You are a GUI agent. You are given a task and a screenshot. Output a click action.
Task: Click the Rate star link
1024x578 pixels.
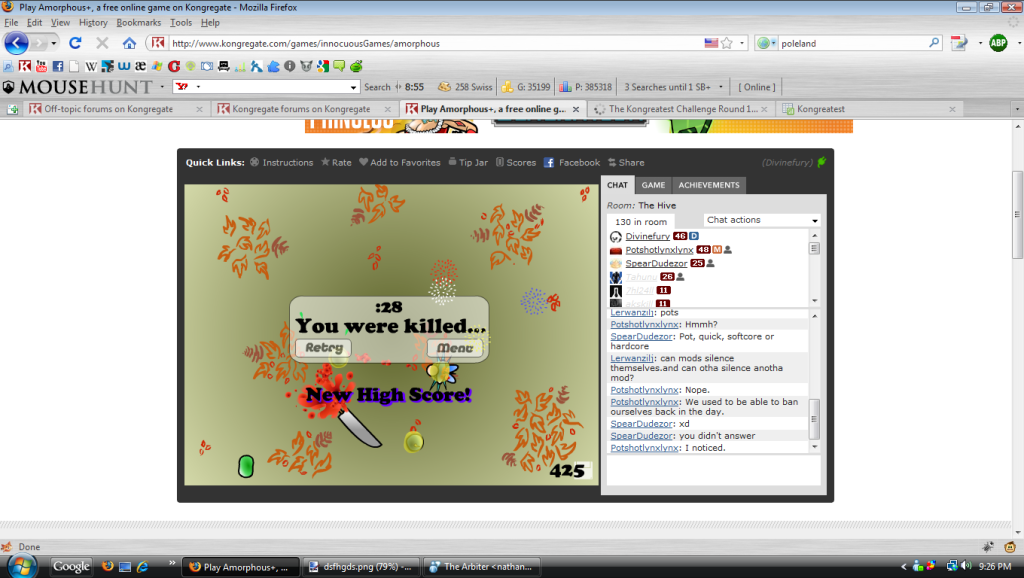[336, 163]
